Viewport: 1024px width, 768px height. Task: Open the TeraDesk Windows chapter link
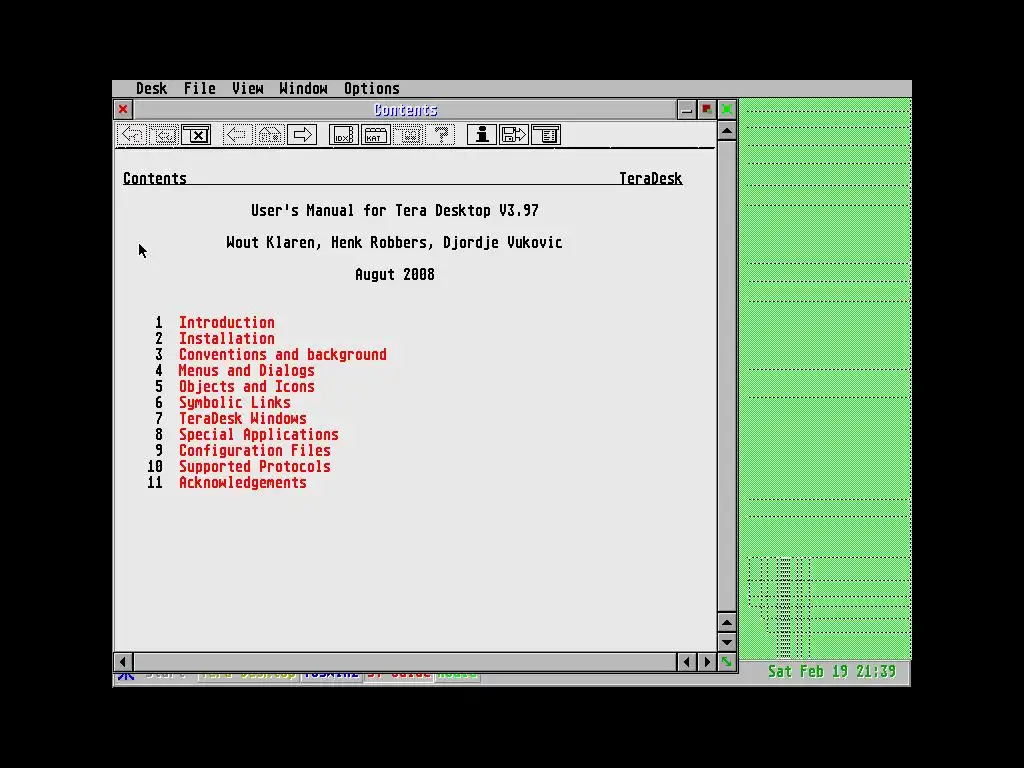click(x=242, y=419)
